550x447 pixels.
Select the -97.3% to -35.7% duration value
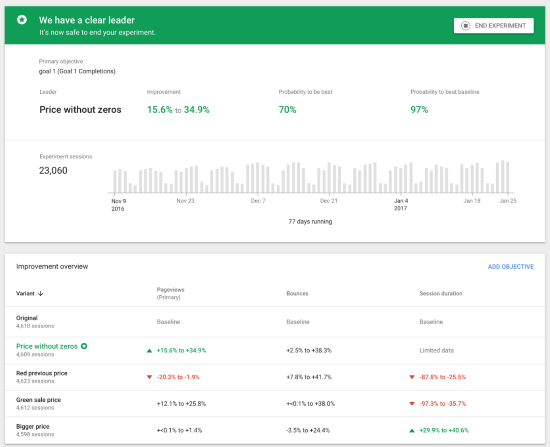coord(443,404)
